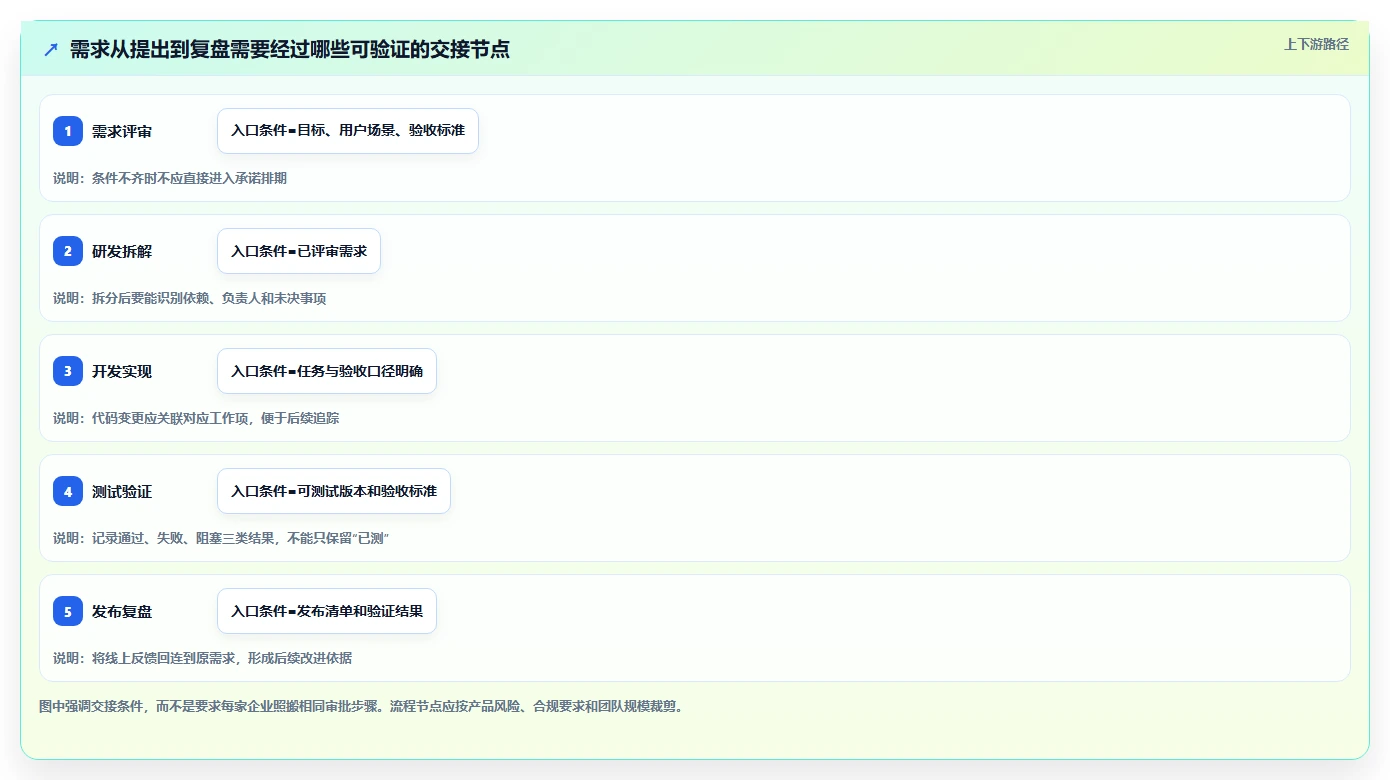Click the step 2 number badge
This screenshot has height=780, width=1390.
[68, 251]
